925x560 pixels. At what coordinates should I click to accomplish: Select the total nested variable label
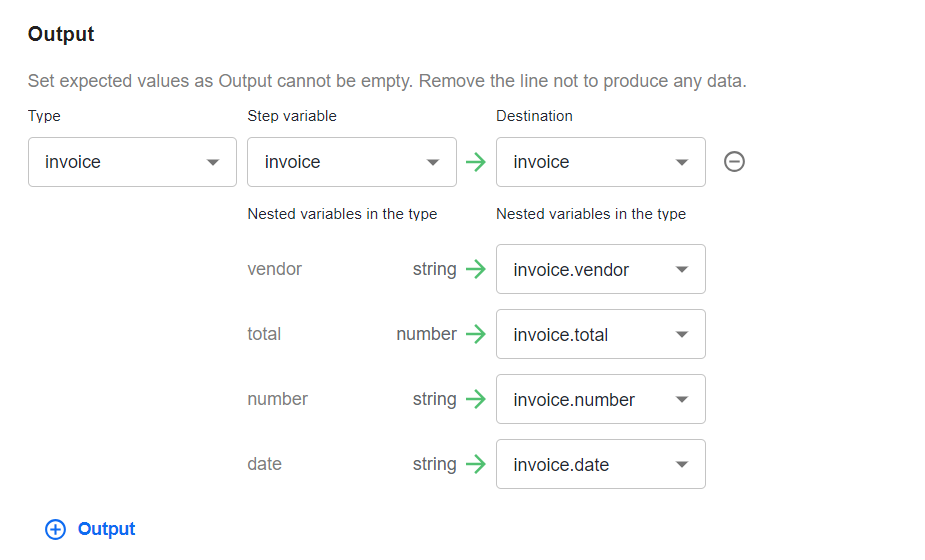click(x=264, y=334)
